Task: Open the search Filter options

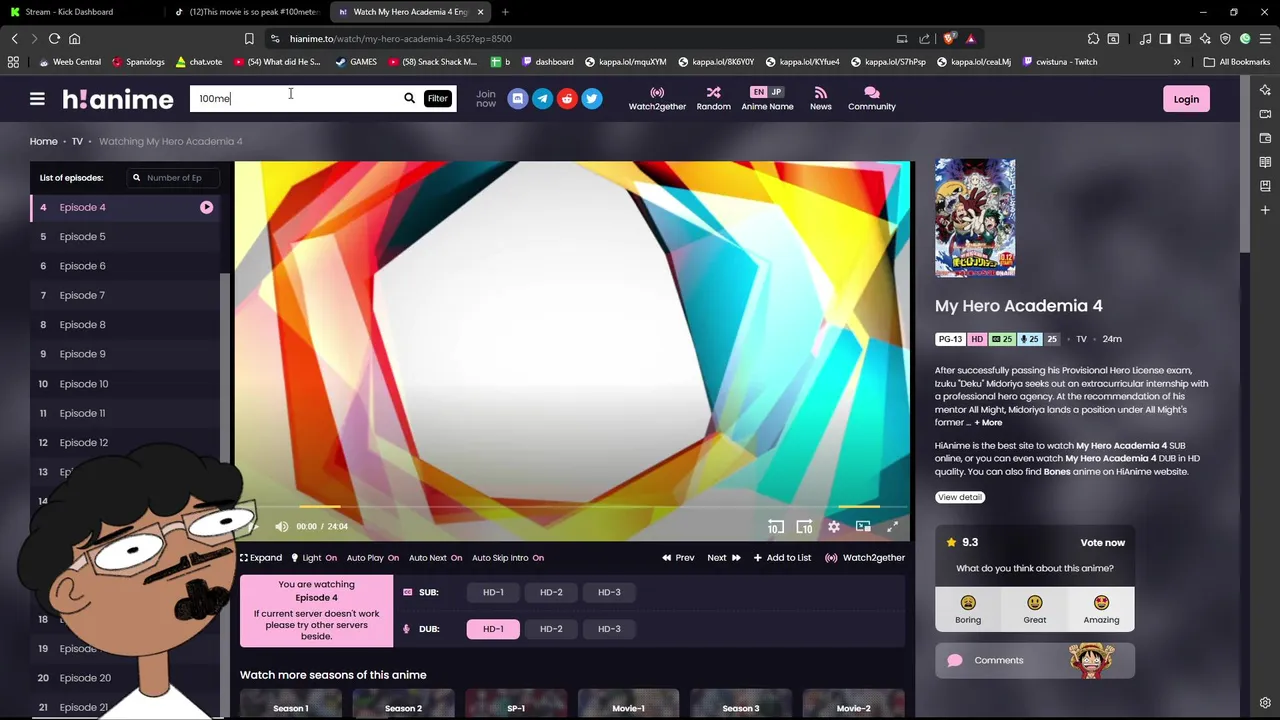Action: (437, 98)
